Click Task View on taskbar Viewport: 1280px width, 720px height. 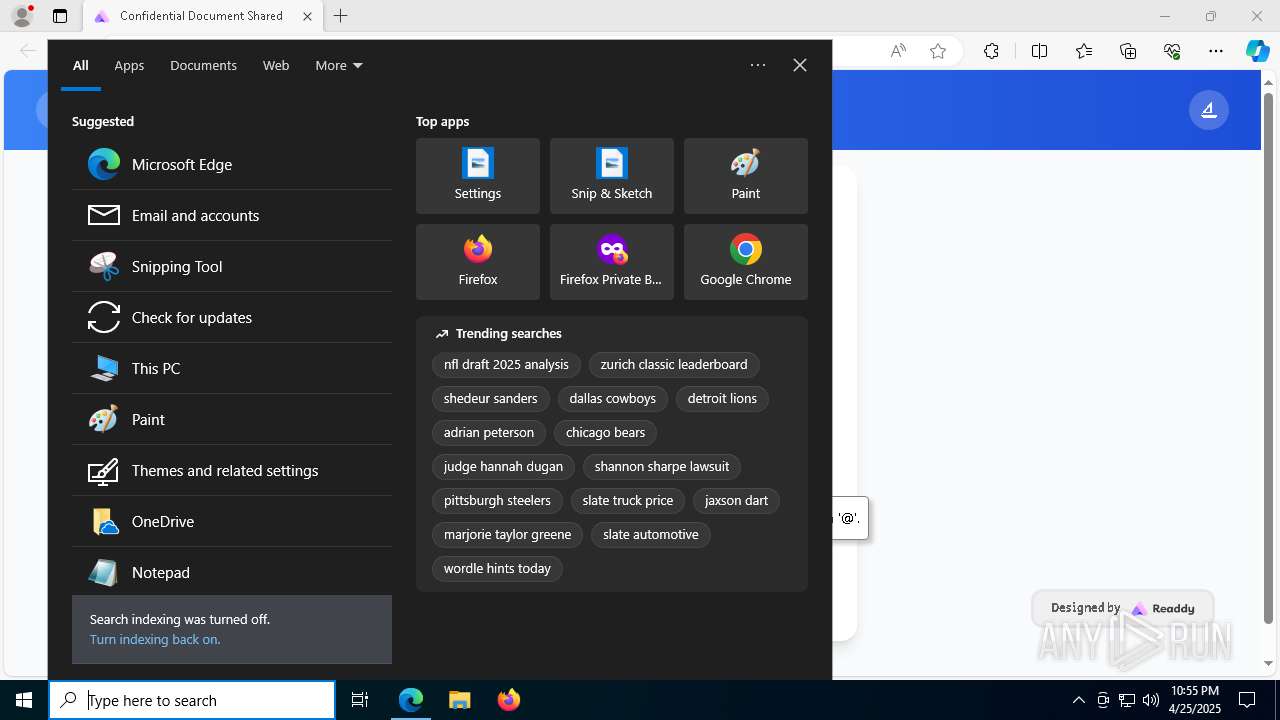click(x=360, y=700)
